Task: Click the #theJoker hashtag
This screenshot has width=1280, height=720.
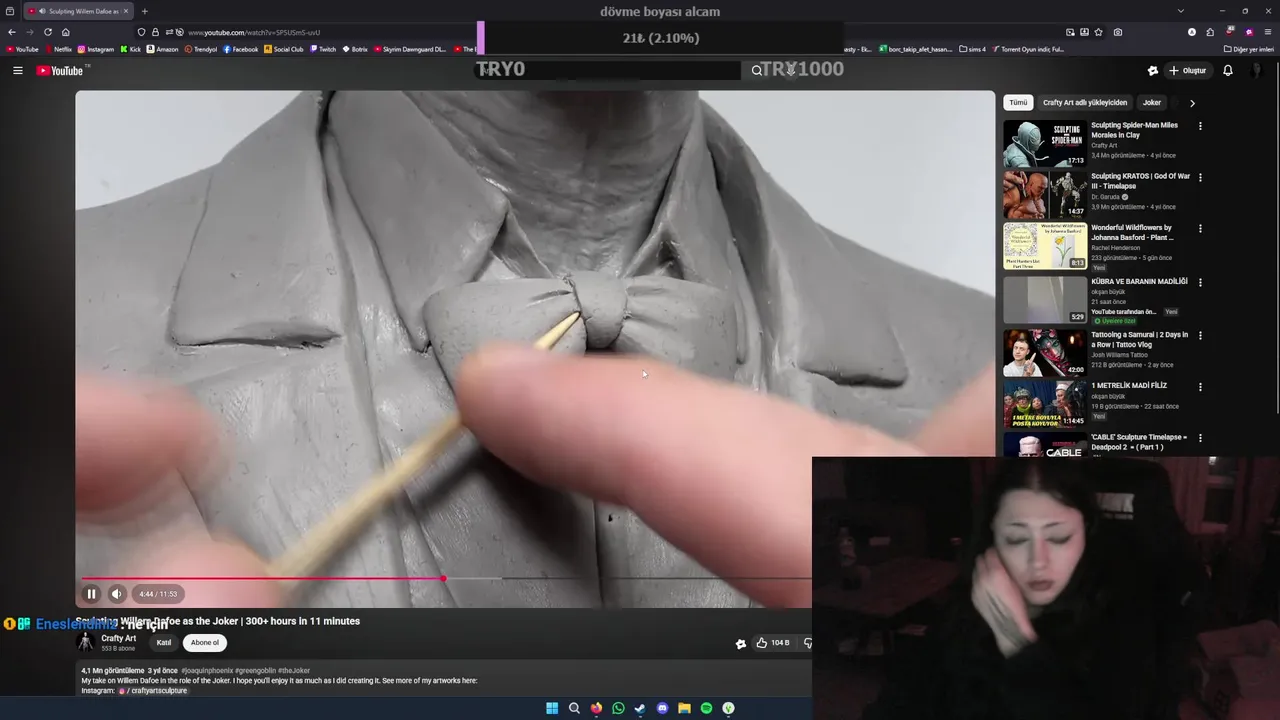Action: click(x=294, y=671)
